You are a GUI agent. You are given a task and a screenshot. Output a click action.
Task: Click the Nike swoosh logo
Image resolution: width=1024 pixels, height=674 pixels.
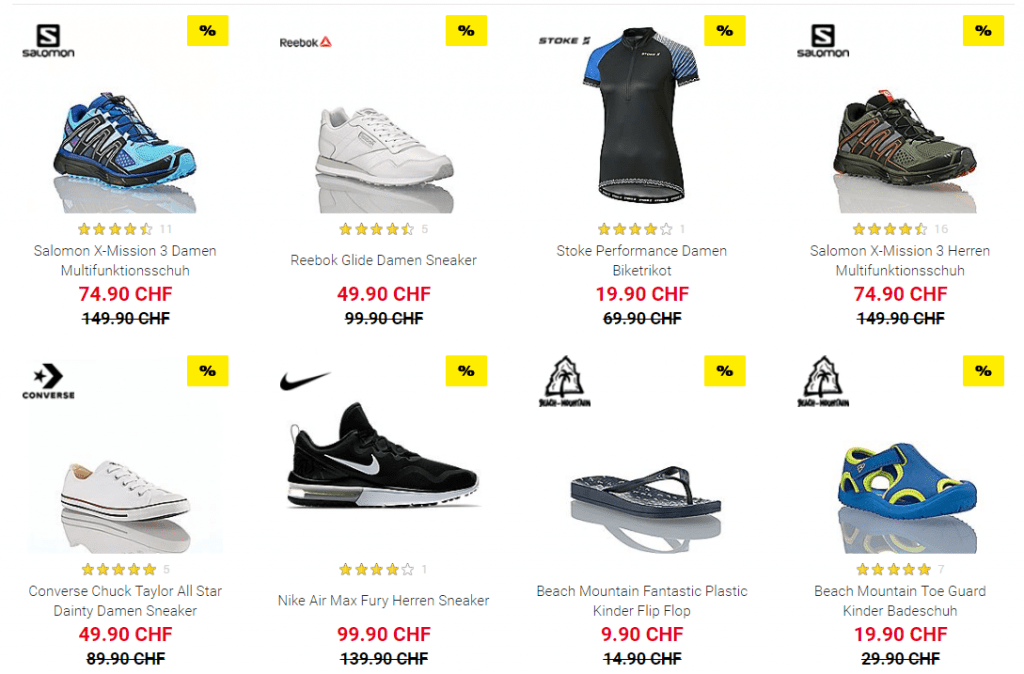tap(305, 380)
